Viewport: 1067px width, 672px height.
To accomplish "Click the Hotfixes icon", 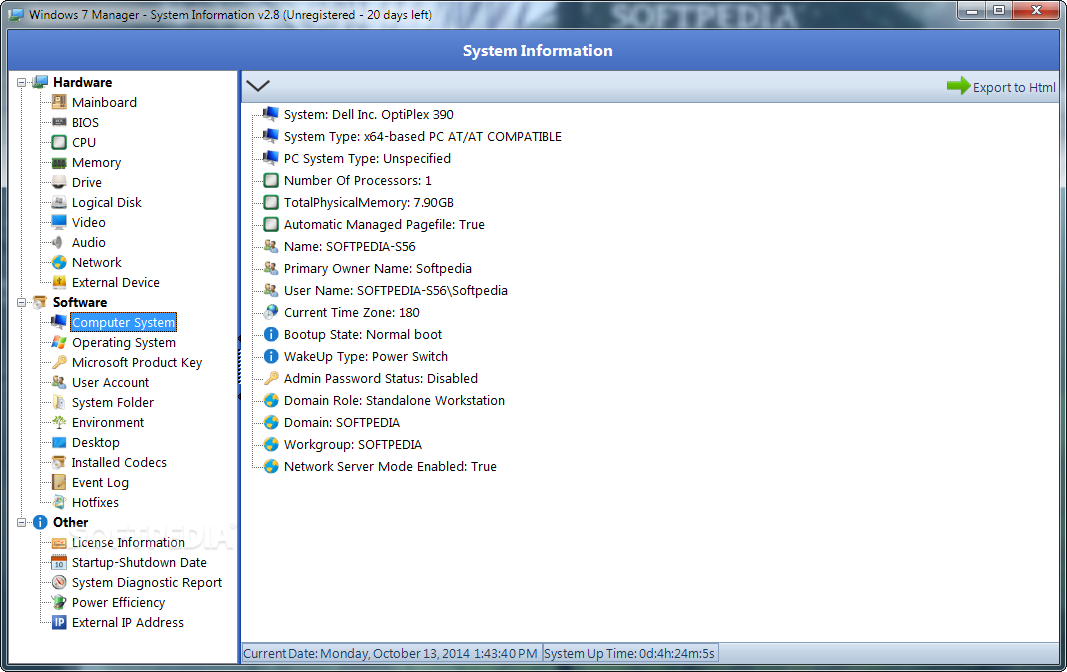I will click(x=59, y=503).
